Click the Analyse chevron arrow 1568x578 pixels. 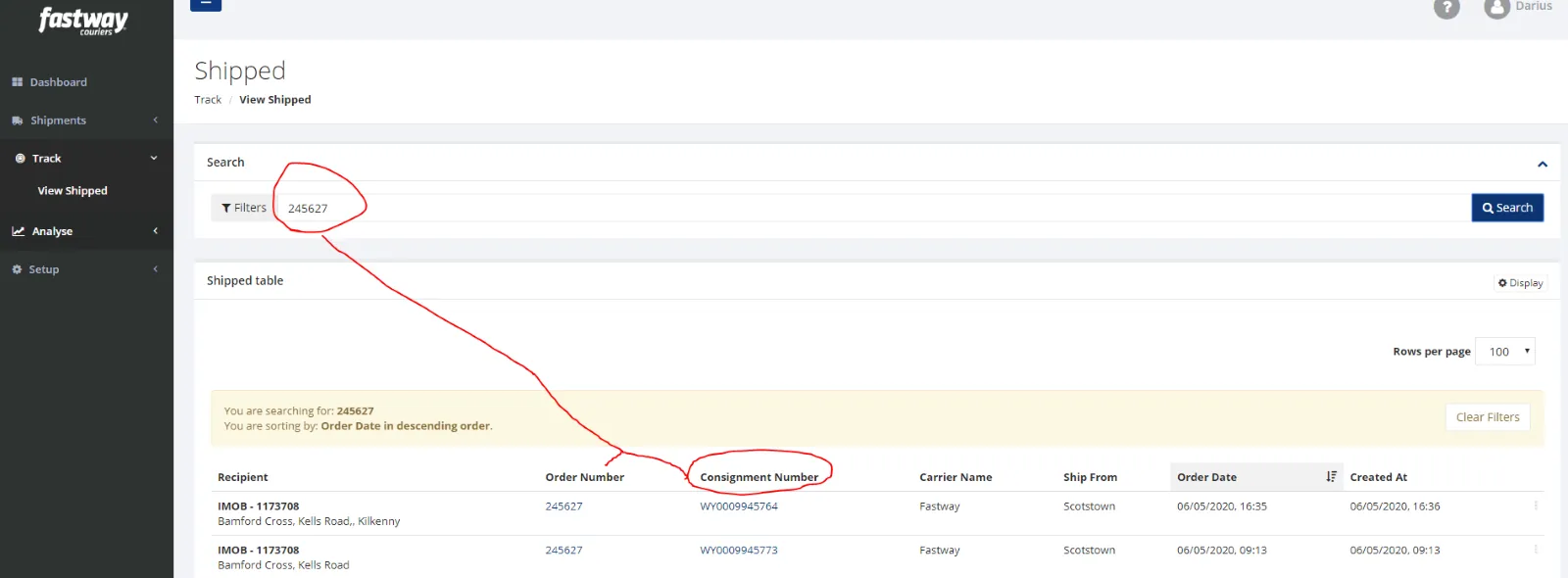click(x=155, y=231)
